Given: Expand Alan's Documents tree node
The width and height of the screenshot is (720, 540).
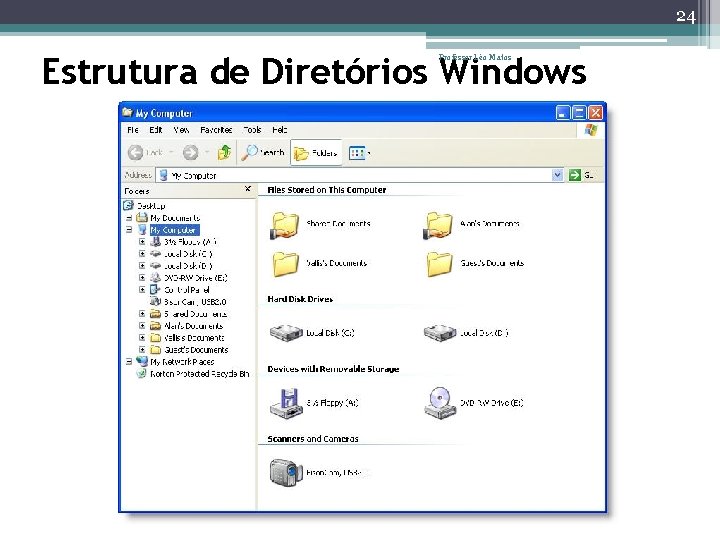Looking at the screenshot, I should pos(142,326).
